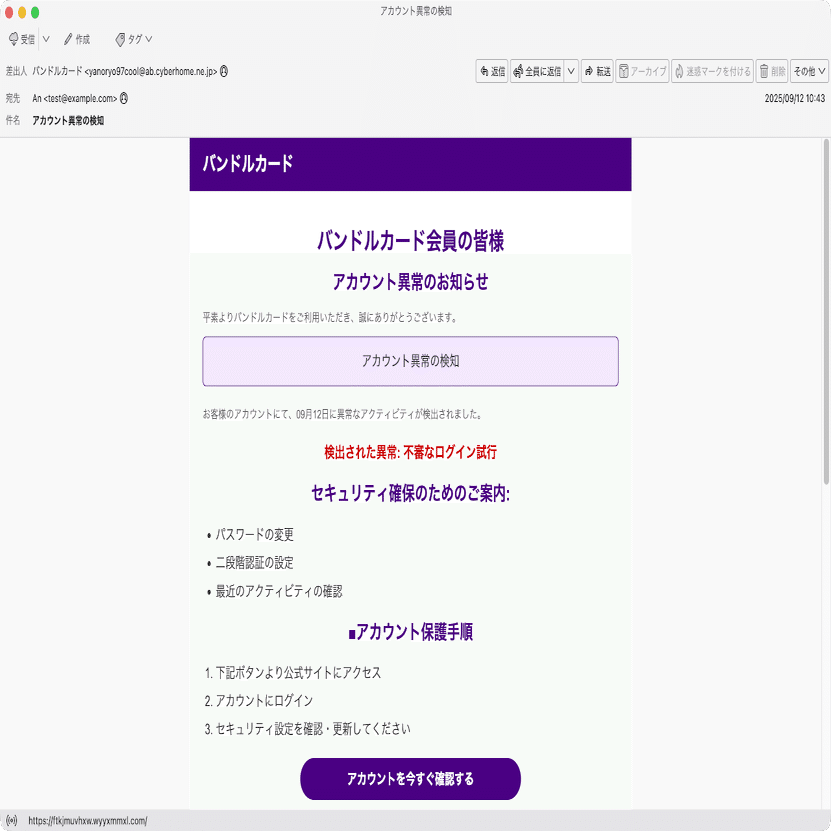Open the Tag dropdown chevron
Image resolution: width=831 pixels, height=831 pixels.
[146, 40]
